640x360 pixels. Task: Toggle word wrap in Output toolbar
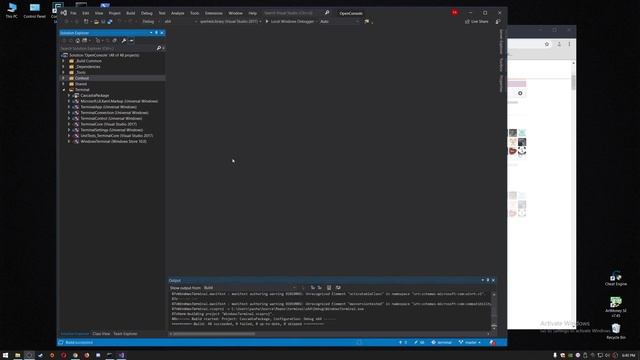coord(338,288)
